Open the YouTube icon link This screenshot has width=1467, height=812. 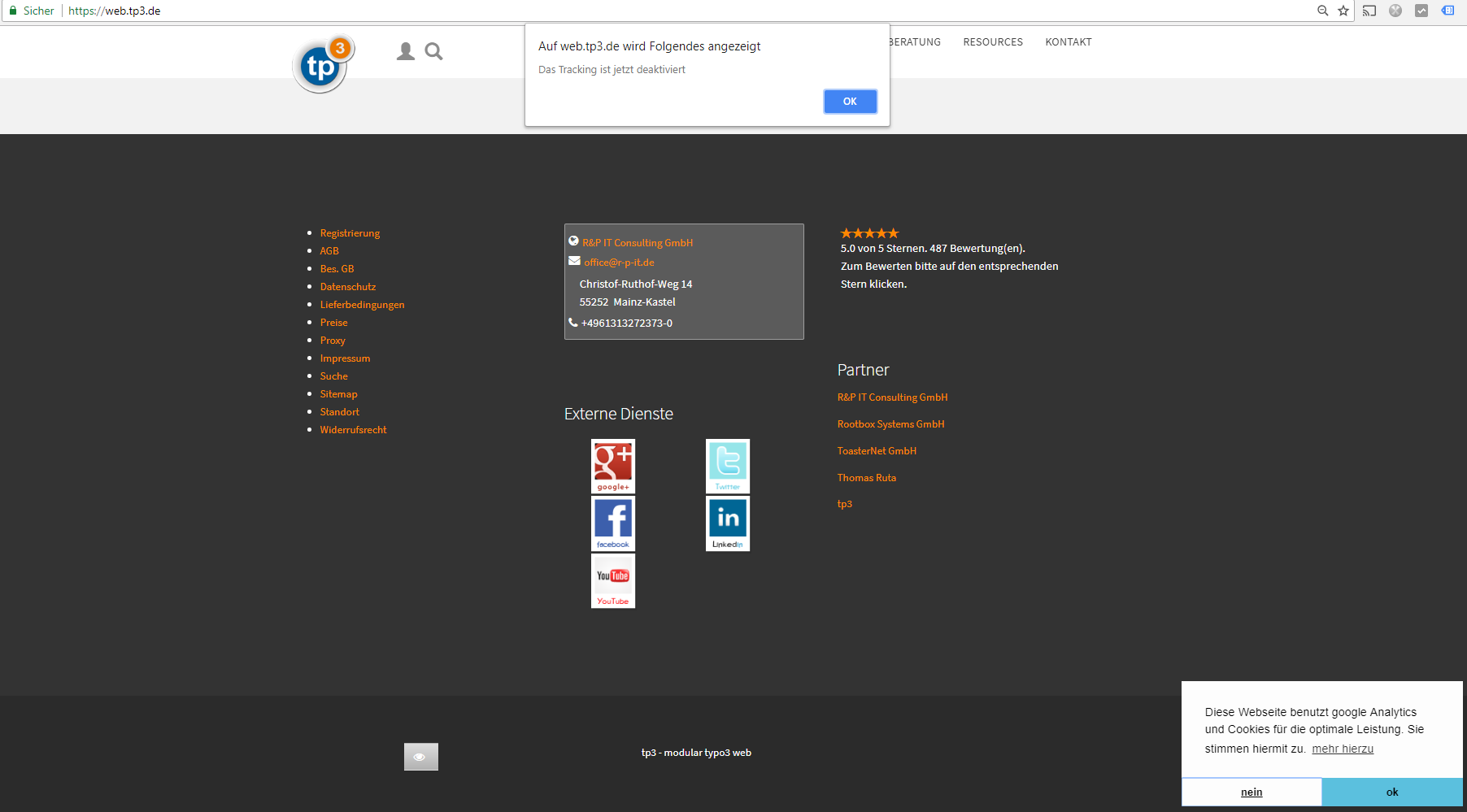tap(612, 580)
